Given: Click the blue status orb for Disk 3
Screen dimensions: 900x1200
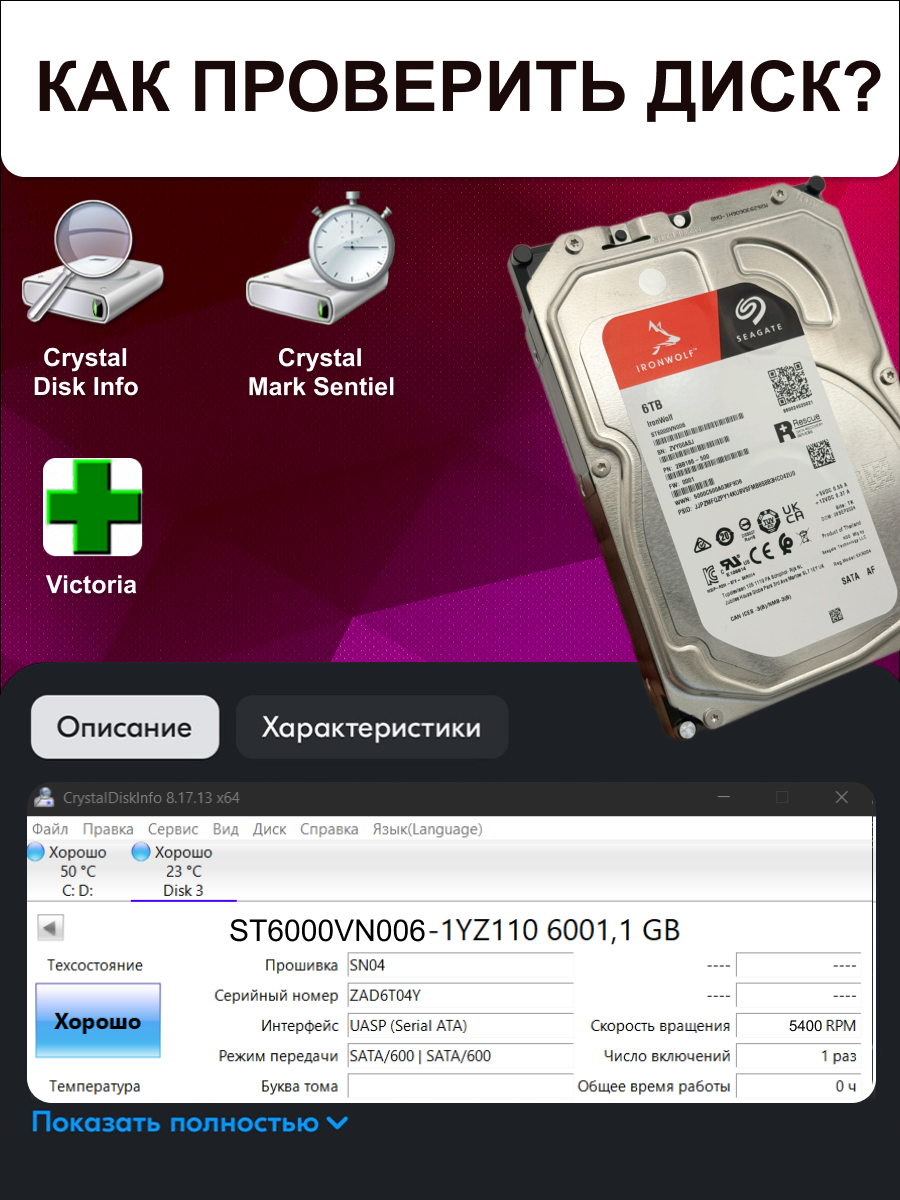Looking at the screenshot, I should tap(141, 852).
